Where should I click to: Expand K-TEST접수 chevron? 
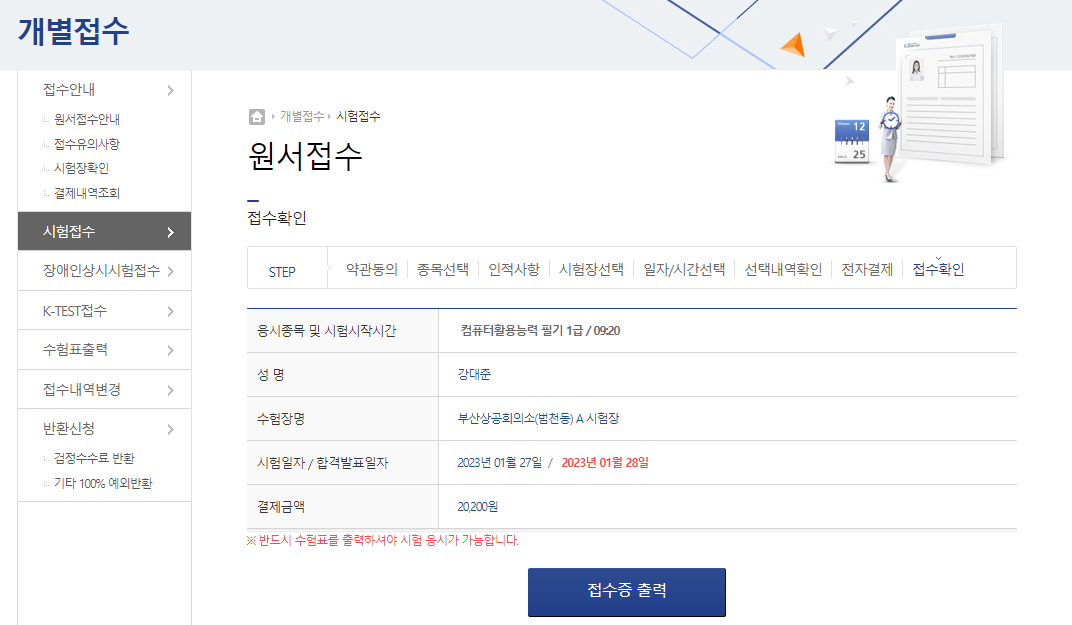[x=170, y=311]
